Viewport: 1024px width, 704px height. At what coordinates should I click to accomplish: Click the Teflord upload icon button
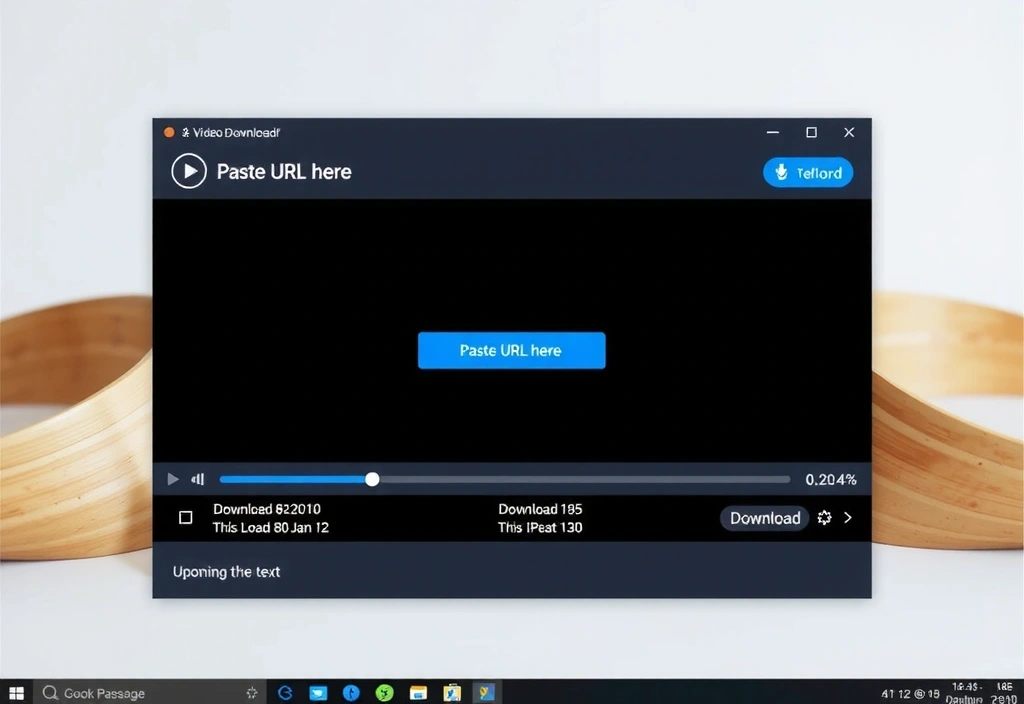coord(807,172)
